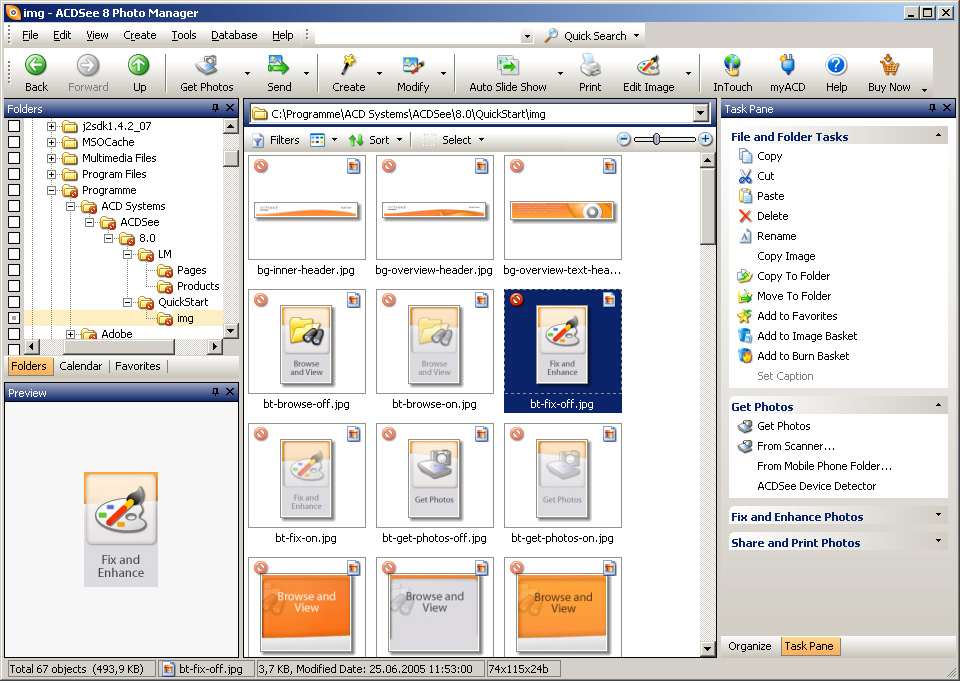Switch to the Calendar tab
This screenshot has width=960, height=681.
click(81, 366)
